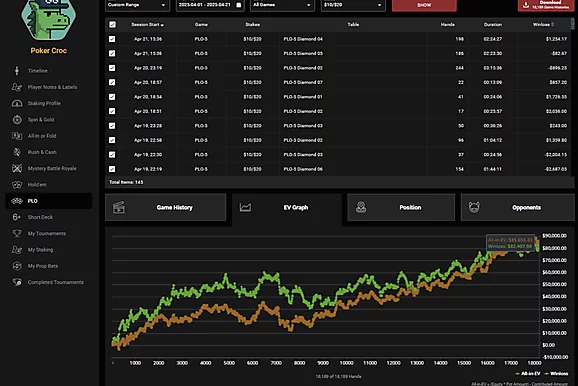Viewport: 578px width, 386px height.
Task: Switch to the Opponents tab
Action: [x=518, y=208]
